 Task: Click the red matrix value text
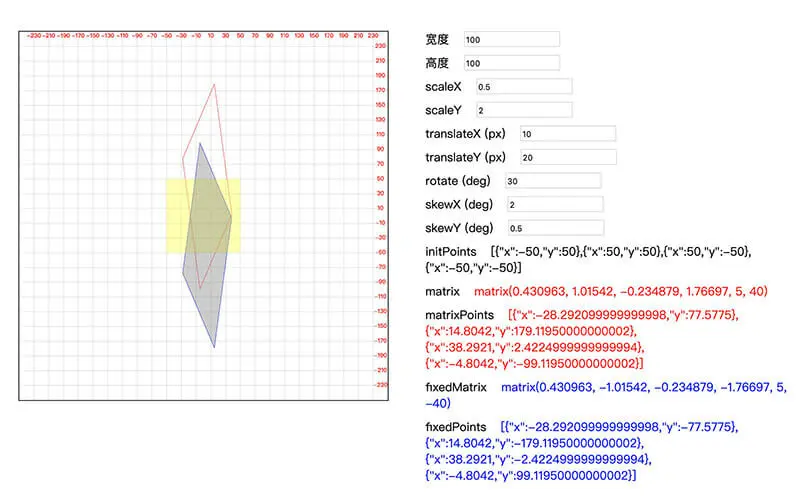click(620, 291)
